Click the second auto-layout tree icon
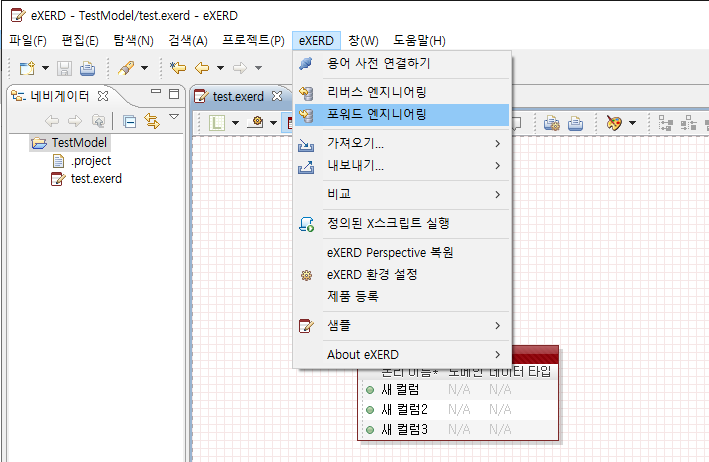The height and width of the screenshot is (462, 709). (688, 123)
